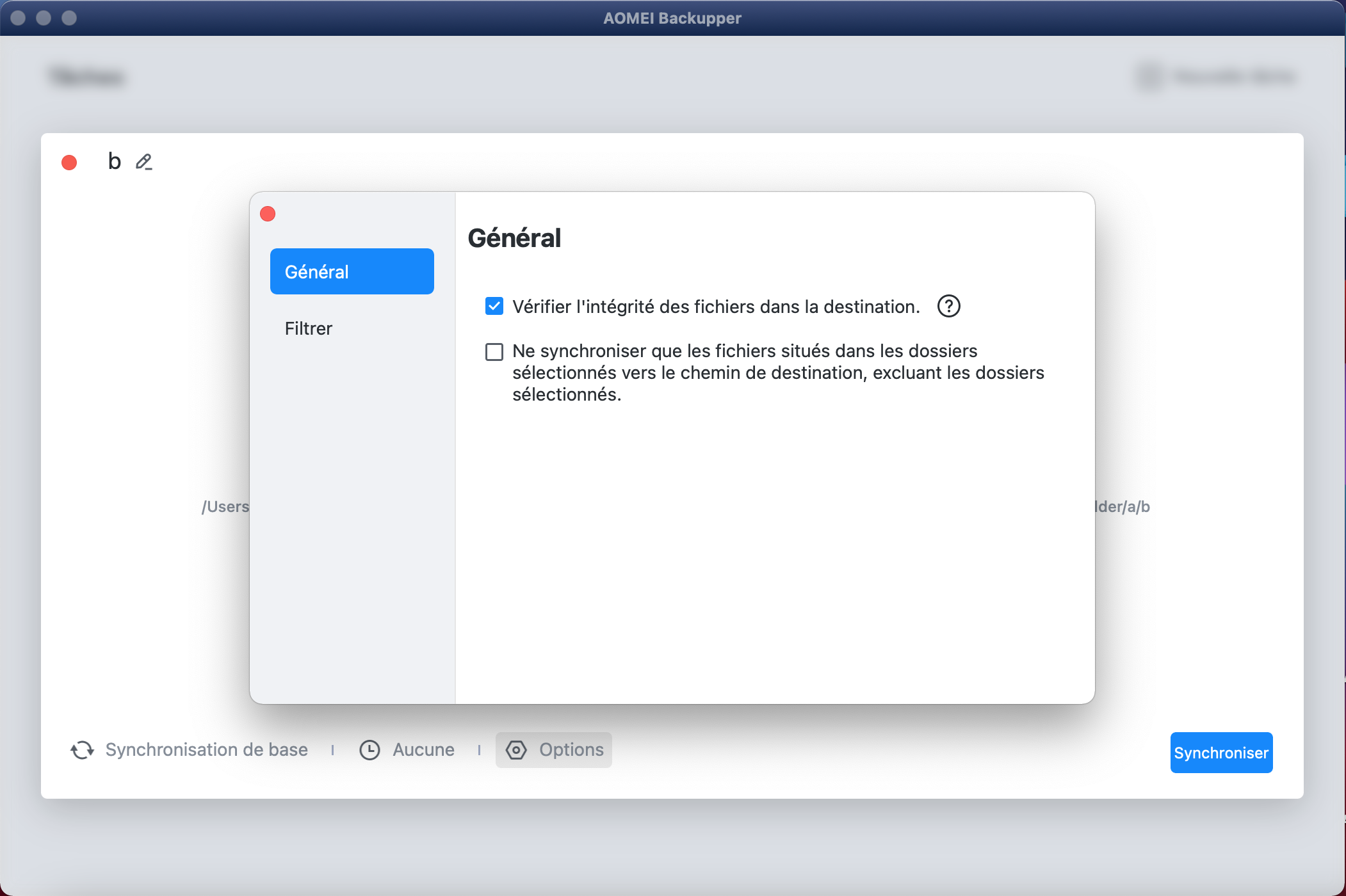The image size is (1346, 896).
Task: Click the destination path ending in a/b
Action: (1123, 507)
